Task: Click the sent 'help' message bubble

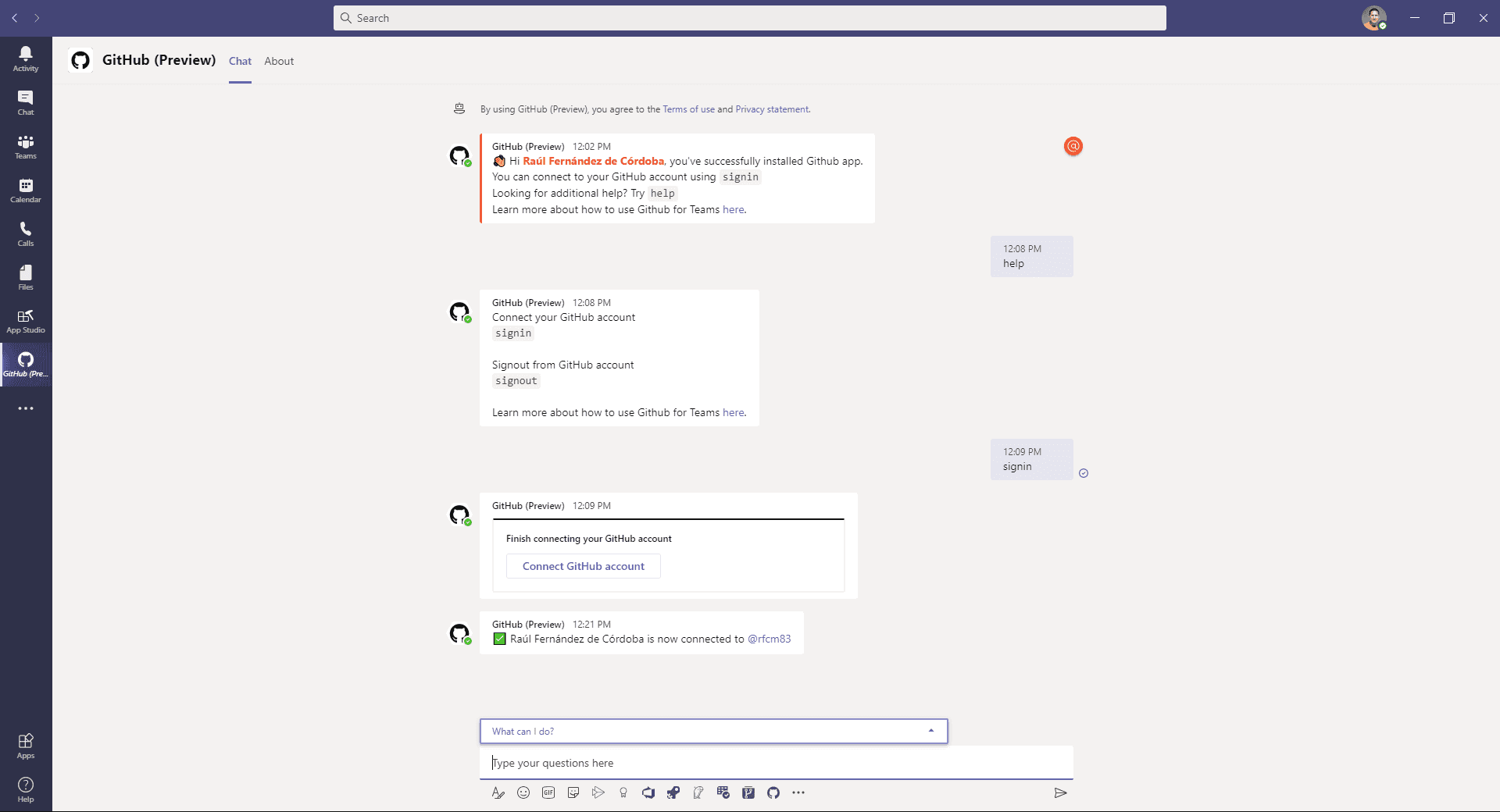Action: (1031, 256)
